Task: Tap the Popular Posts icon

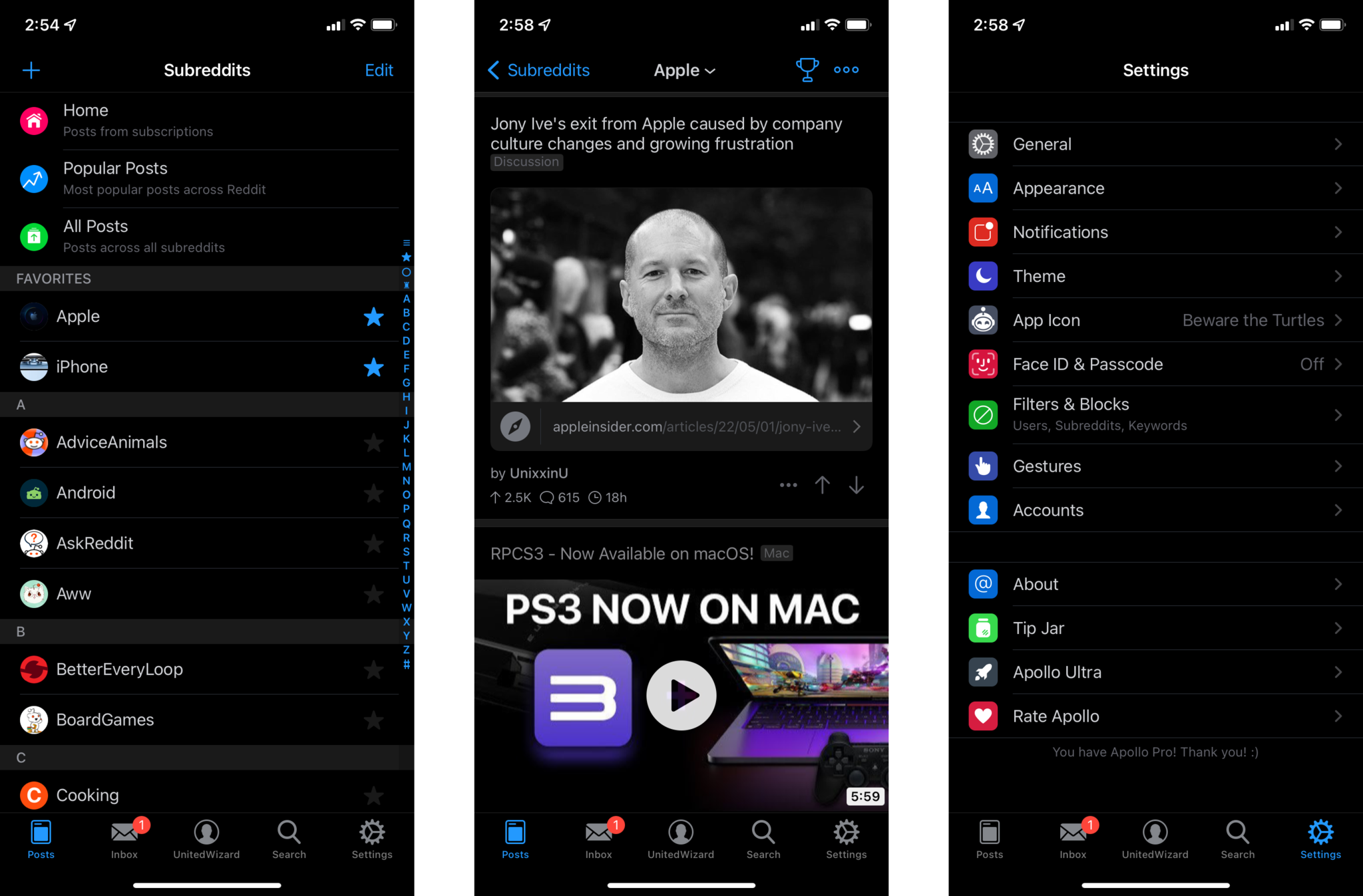Action: tap(32, 178)
